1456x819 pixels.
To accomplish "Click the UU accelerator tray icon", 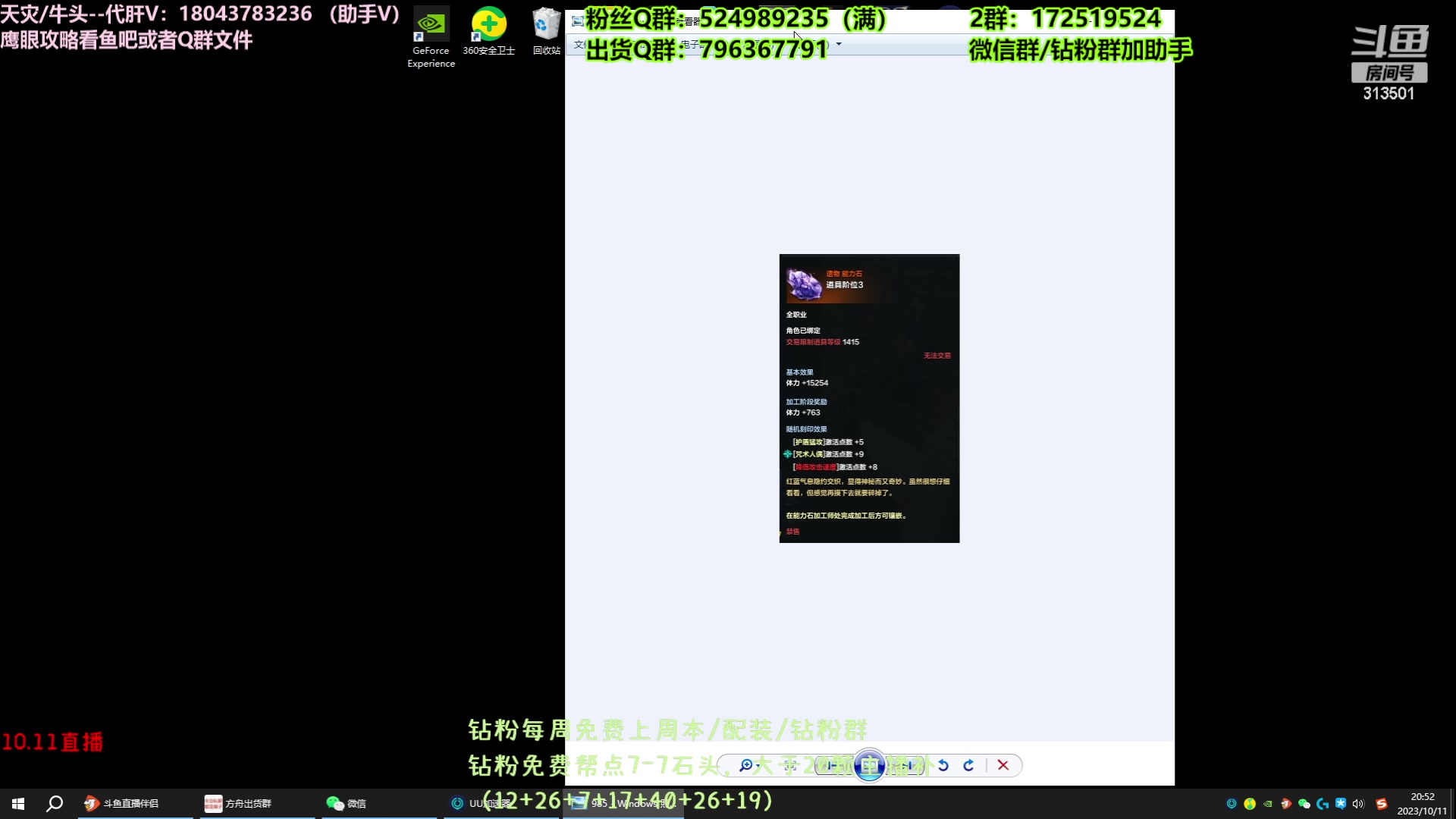I will click(1232, 804).
